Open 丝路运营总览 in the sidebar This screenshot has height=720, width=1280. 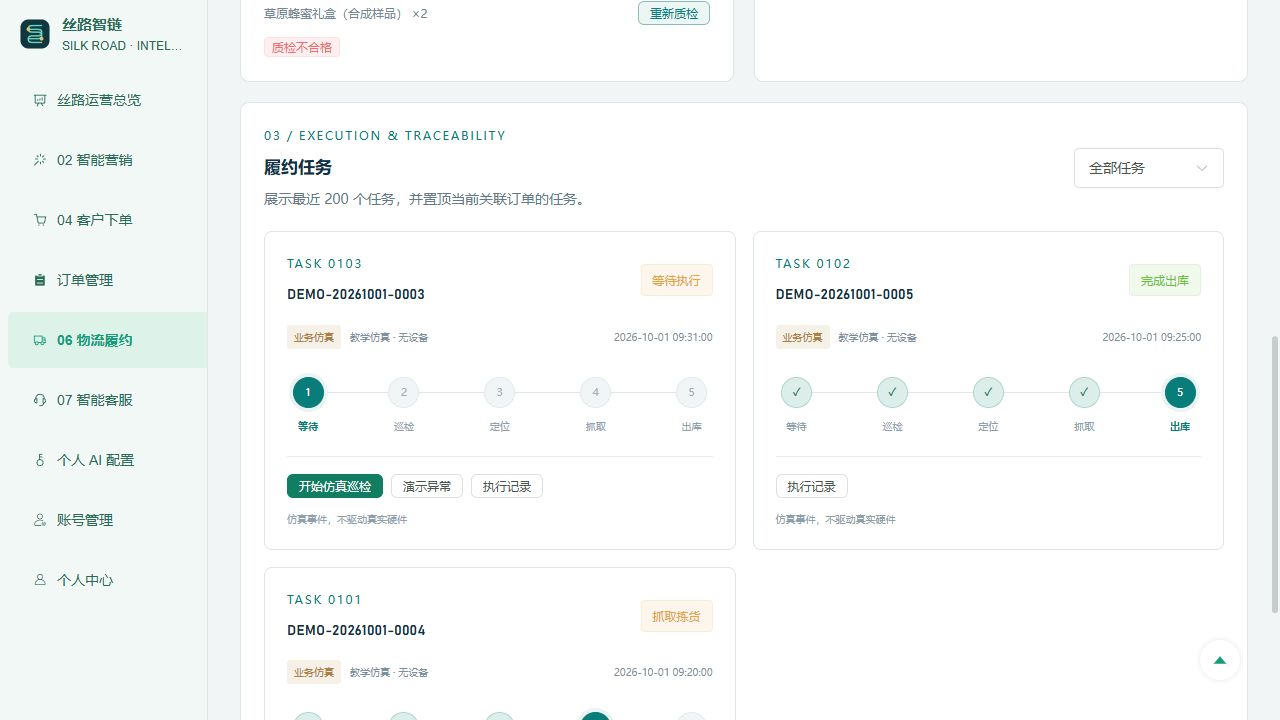click(x=107, y=100)
